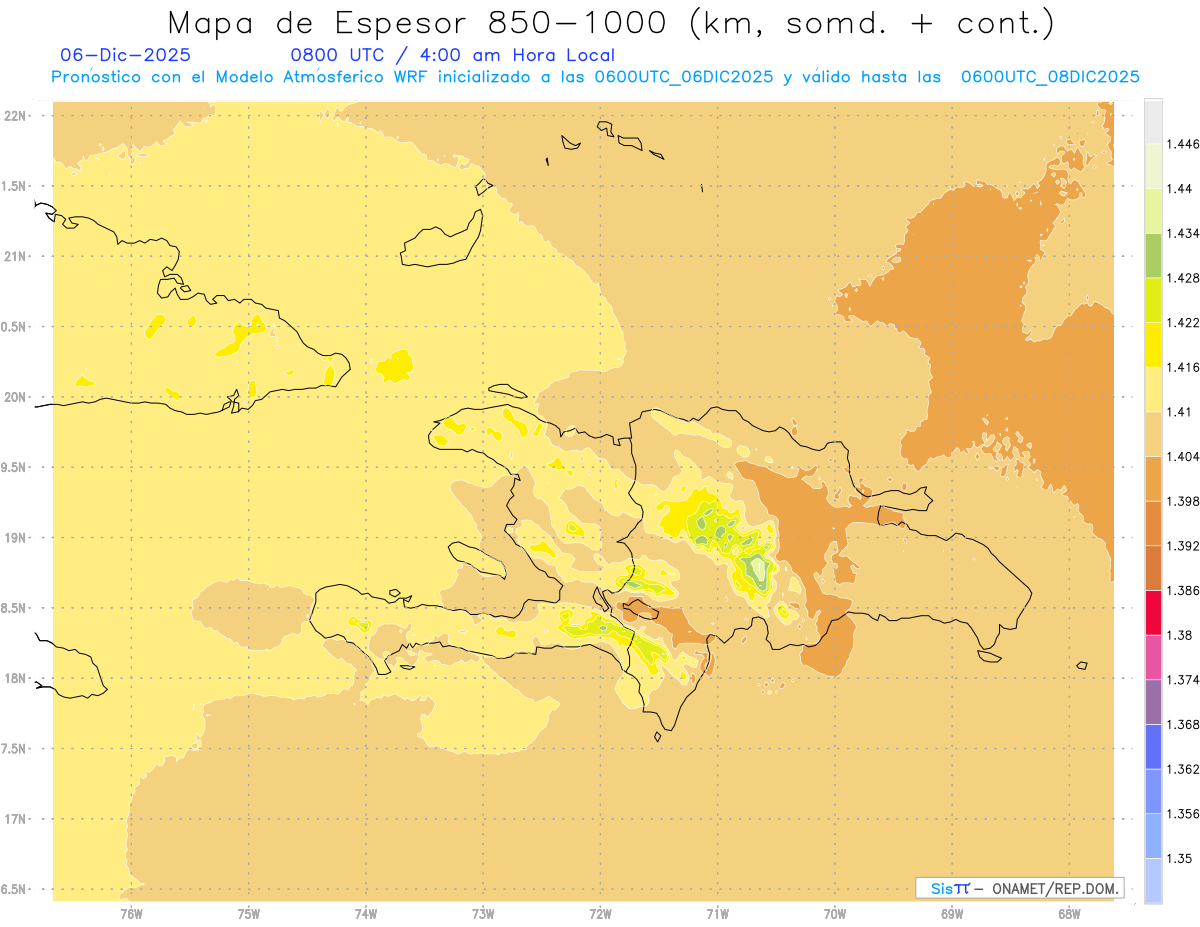
Task: Click the "20N" latitude label
Action: pos(16,397)
